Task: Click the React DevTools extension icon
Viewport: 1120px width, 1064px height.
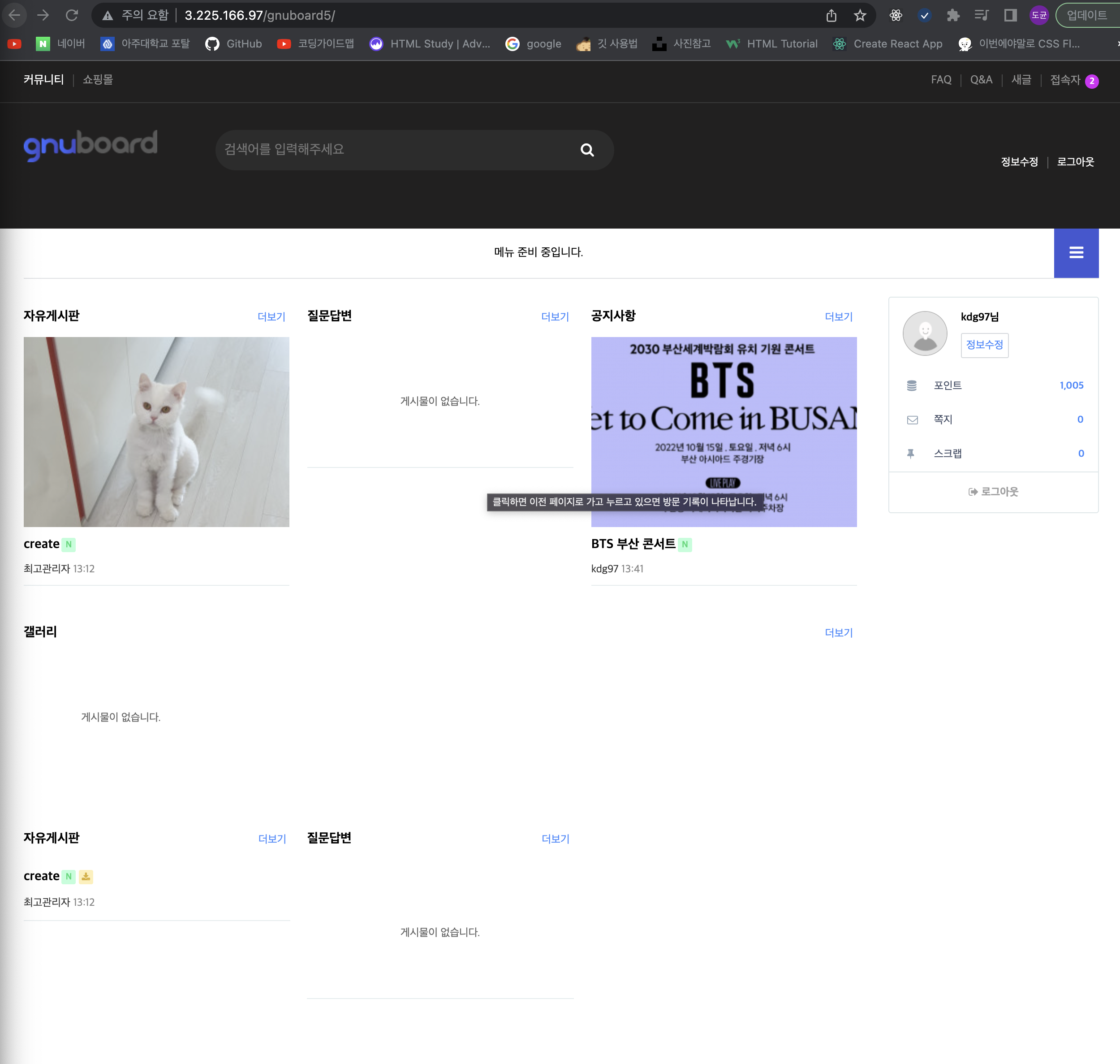Action: click(x=896, y=15)
